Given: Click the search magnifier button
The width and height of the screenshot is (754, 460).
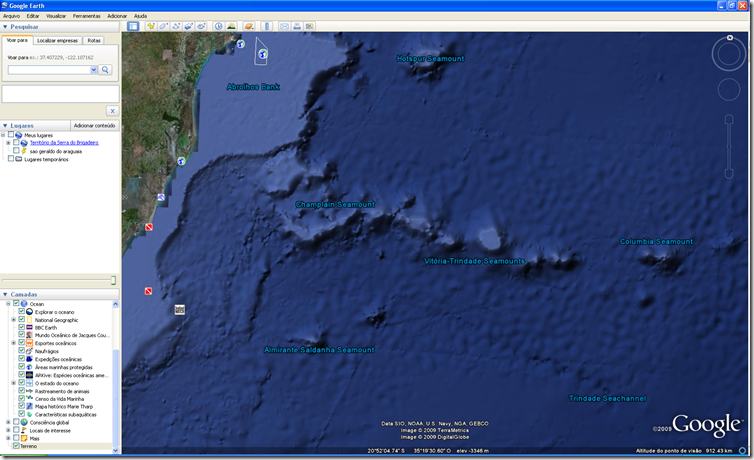Looking at the screenshot, I should (105, 70).
